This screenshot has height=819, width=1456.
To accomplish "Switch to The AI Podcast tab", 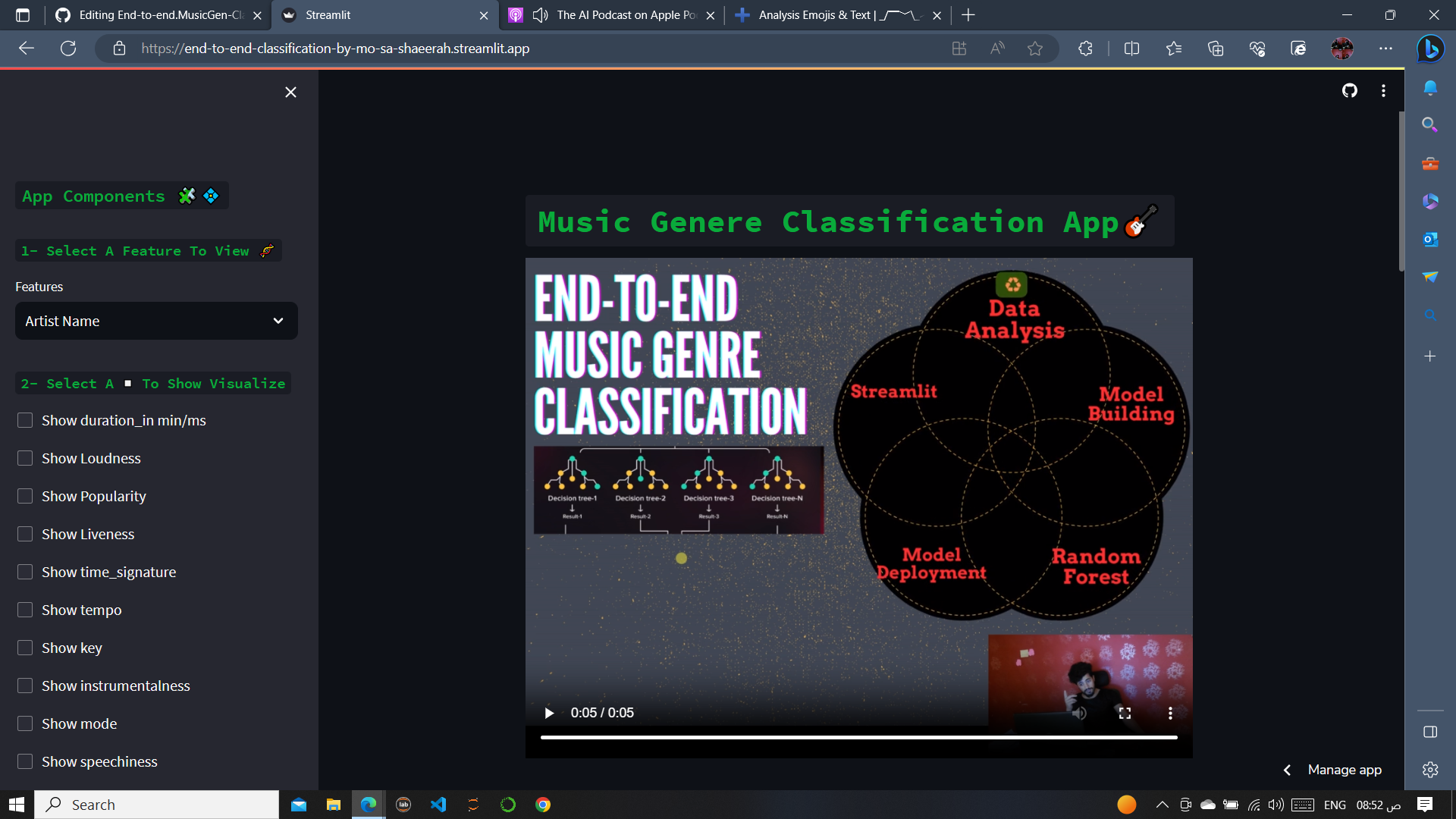I will [x=626, y=15].
